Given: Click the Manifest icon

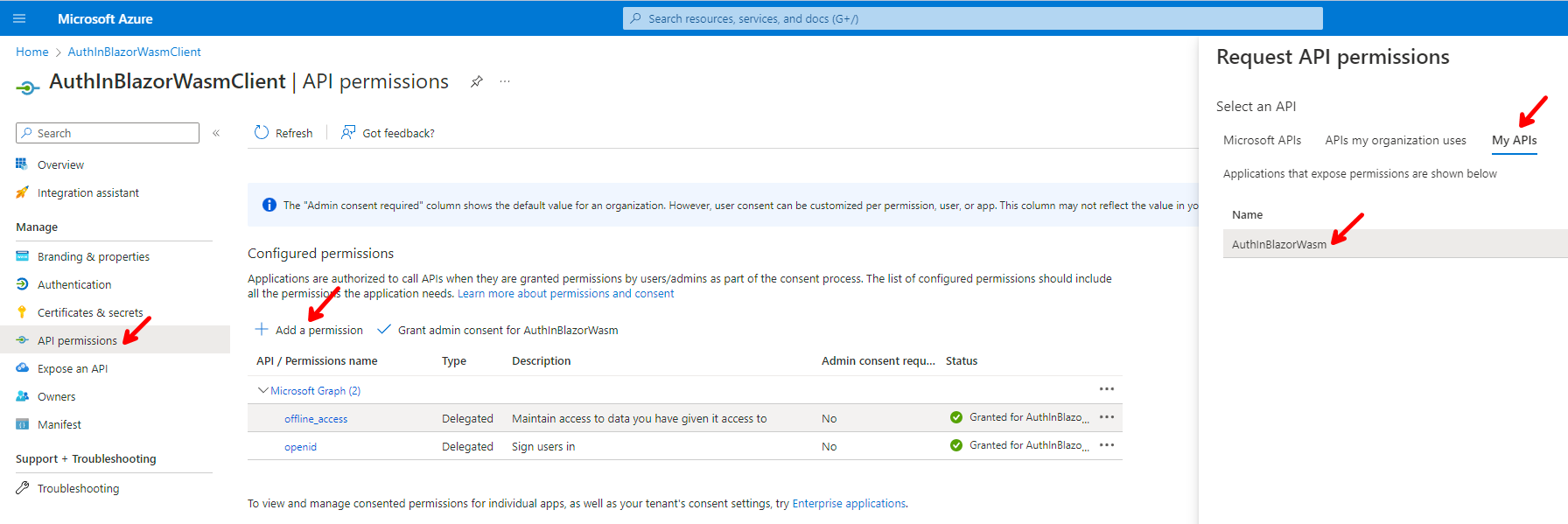Looking at the screenshot, I should coord(22,424).
